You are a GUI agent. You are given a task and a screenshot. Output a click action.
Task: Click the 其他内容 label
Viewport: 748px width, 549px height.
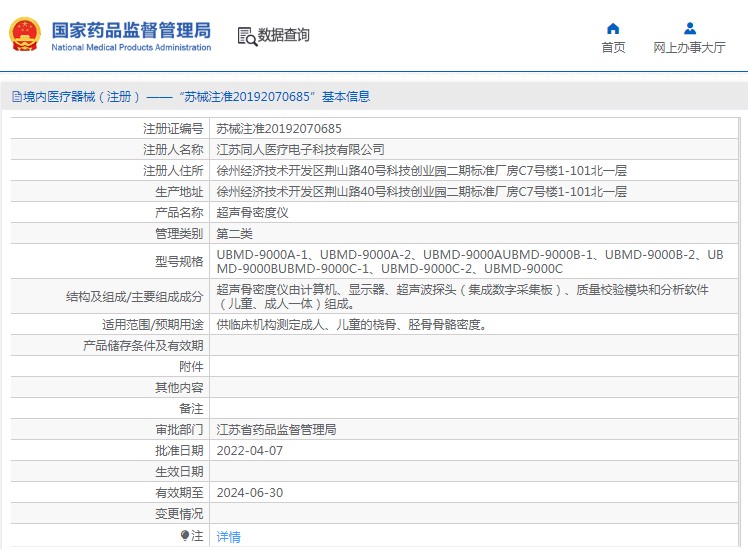tap(179, 388)
